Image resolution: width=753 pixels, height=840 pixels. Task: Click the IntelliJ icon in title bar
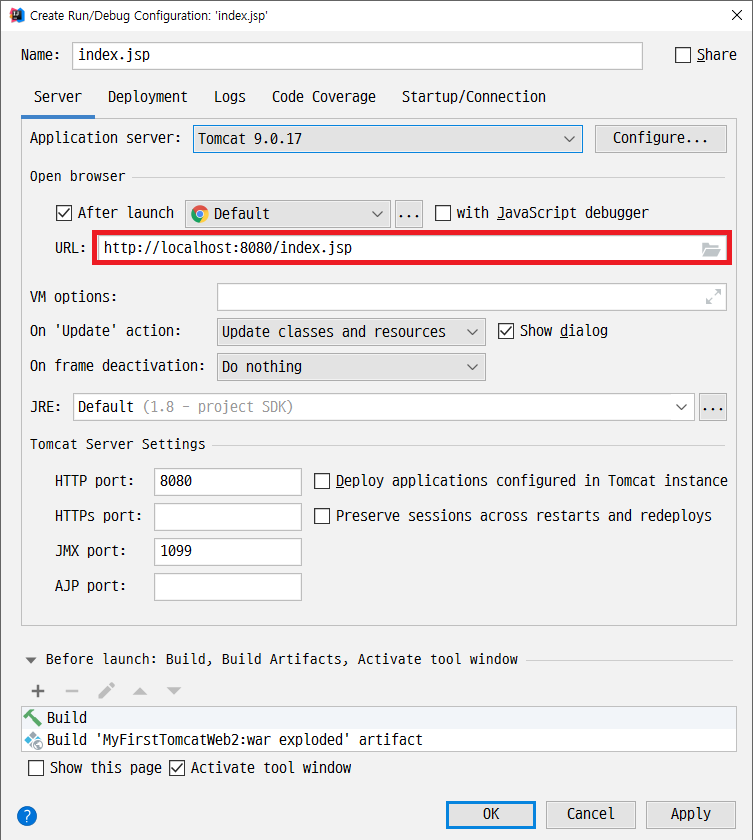pyautogui.click(x=17, y=15)
